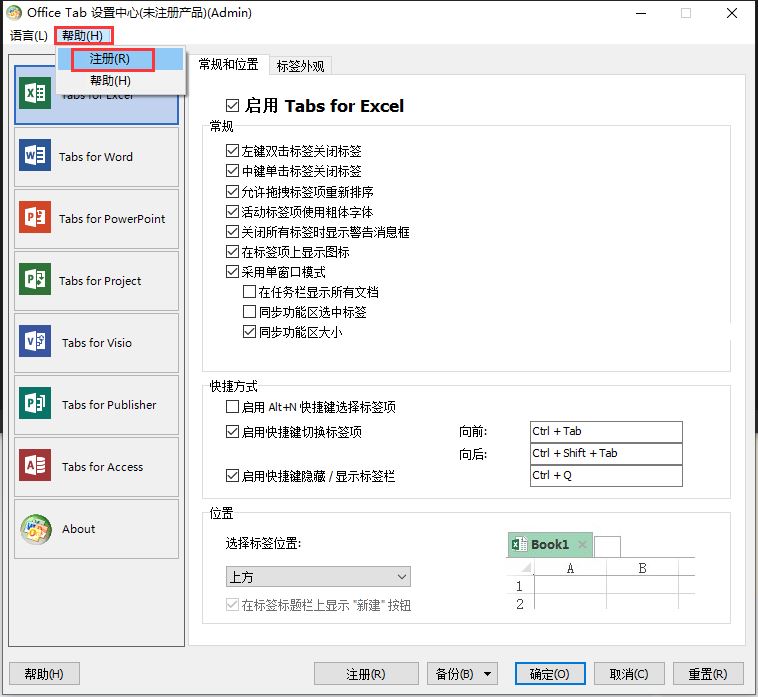Click the PowerPoint icon in sidebar
This screenshot has width=758, height=697.
point(35,218)
